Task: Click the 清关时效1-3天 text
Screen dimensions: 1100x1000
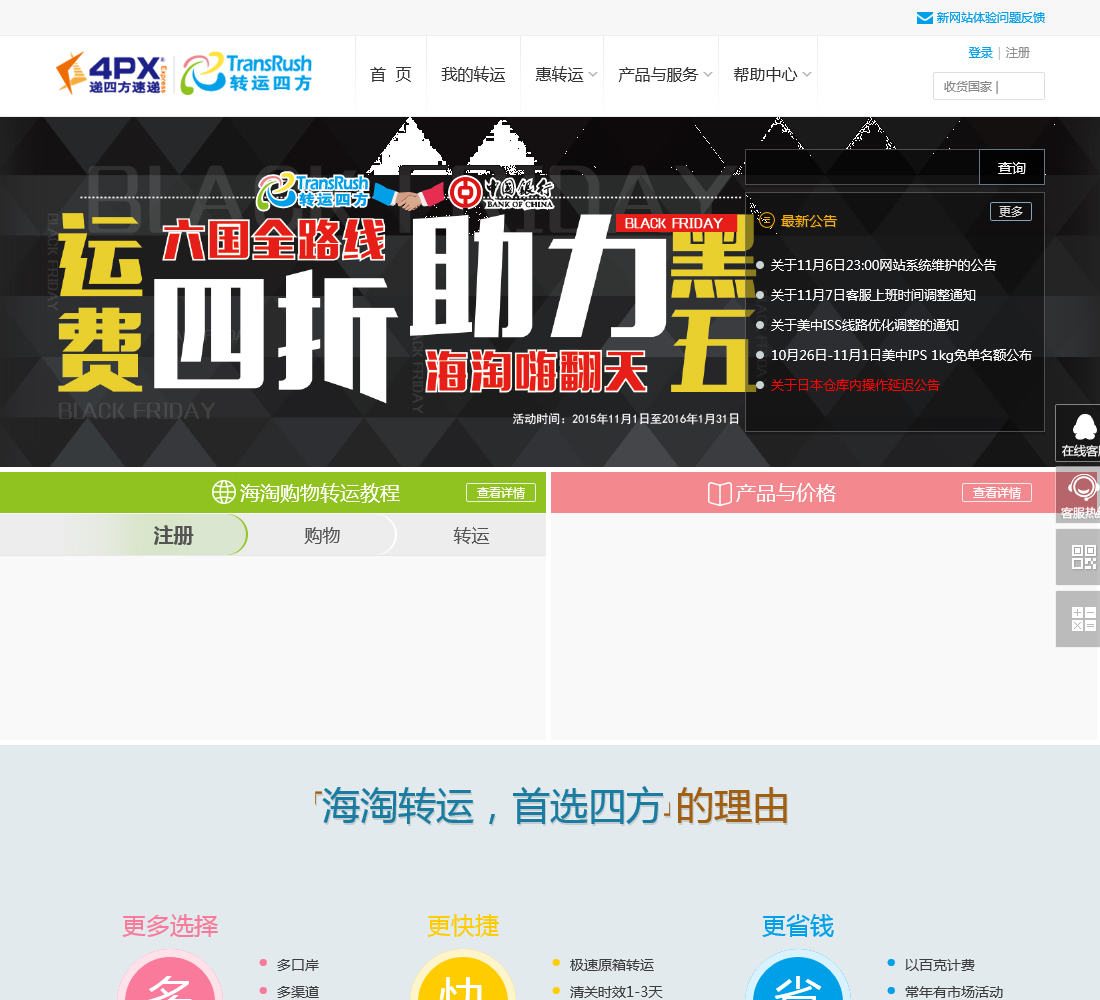Action: pyautogui.click(x=616, y=992)
